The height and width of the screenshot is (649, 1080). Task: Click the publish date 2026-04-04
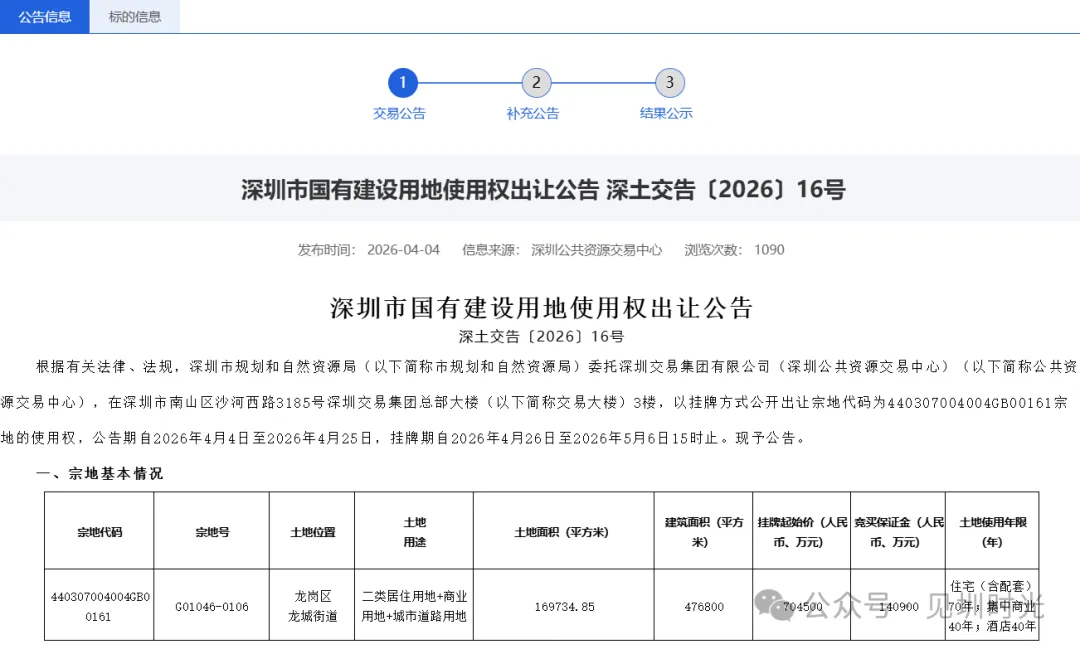403,249
